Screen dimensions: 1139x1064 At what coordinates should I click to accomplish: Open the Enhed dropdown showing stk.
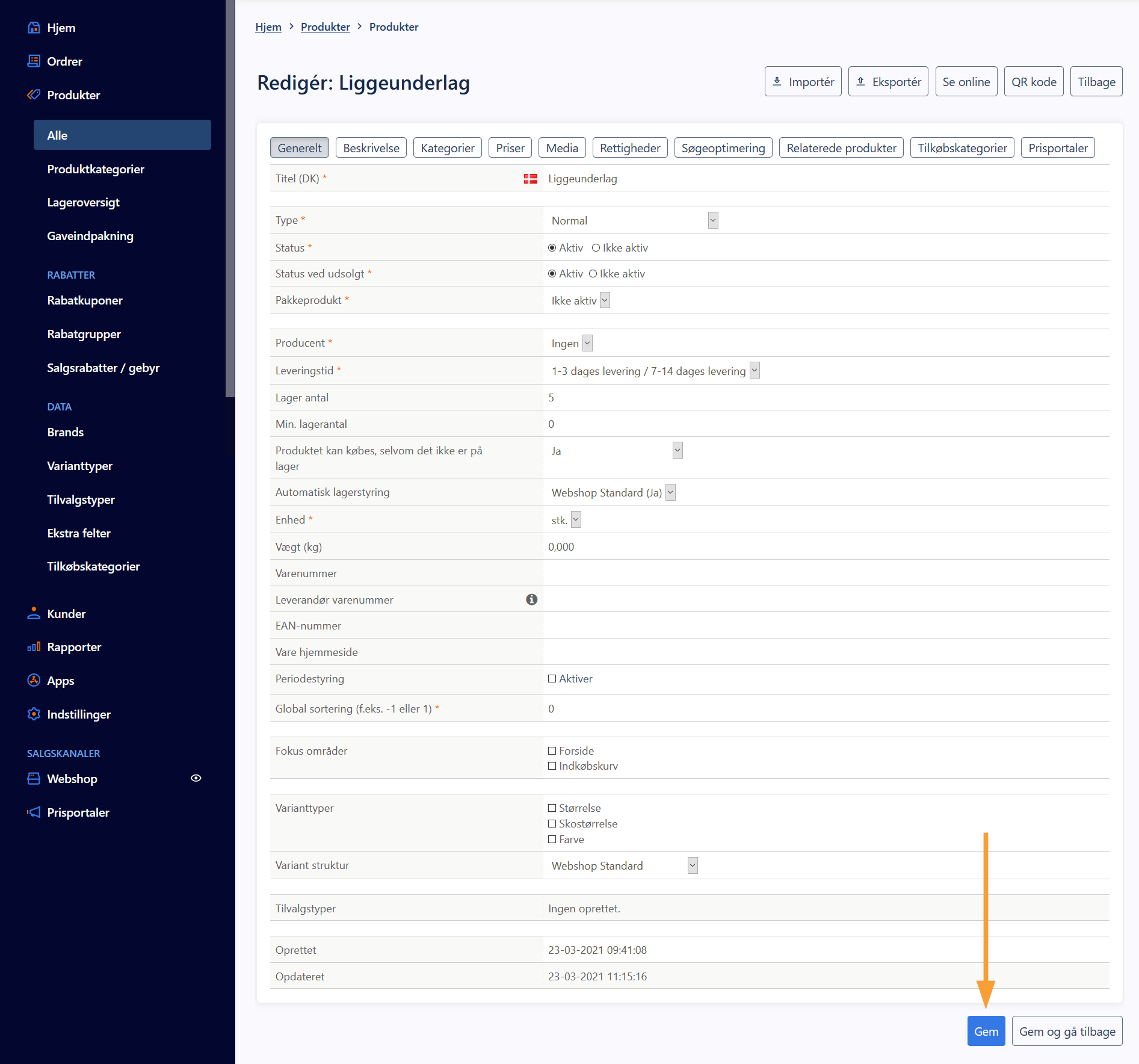[x=565, y=520]
